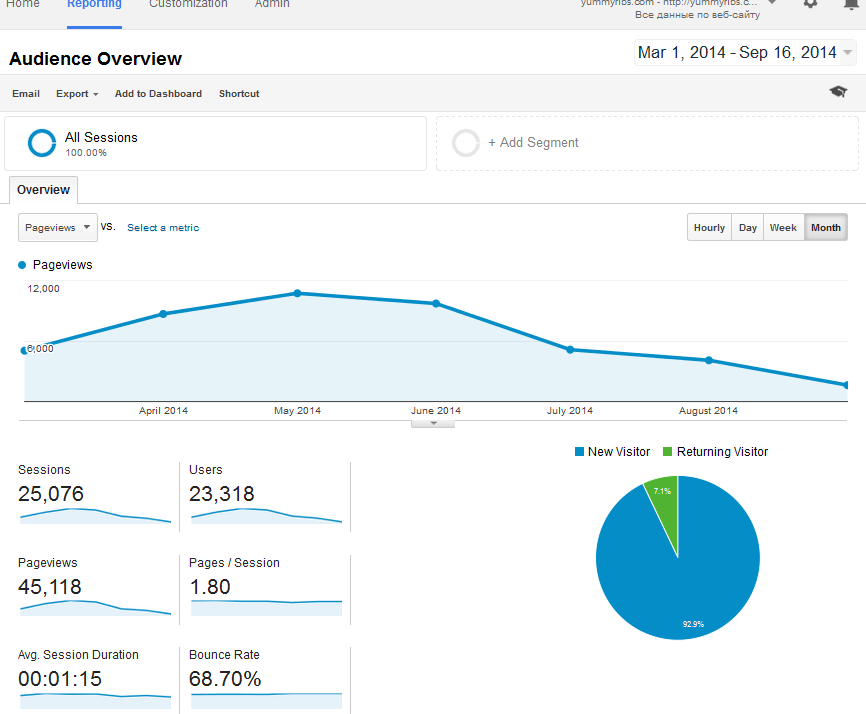
Task: Switch the chart to Day view
Action: pyautogui.click(x=747, y=228)
